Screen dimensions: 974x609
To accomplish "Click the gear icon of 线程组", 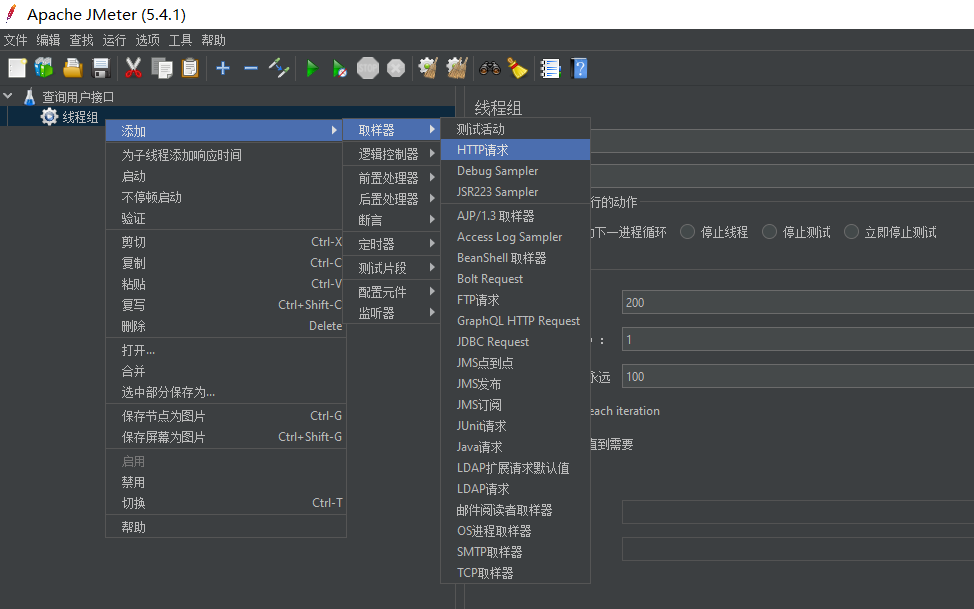I will tap(49, 116).
